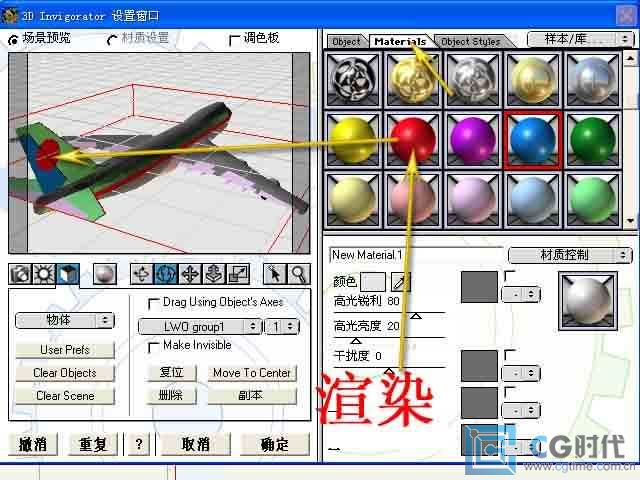This screenshot has height=480, width=640.
Task: Select the object cube tool icon
Action: (68, 274)
